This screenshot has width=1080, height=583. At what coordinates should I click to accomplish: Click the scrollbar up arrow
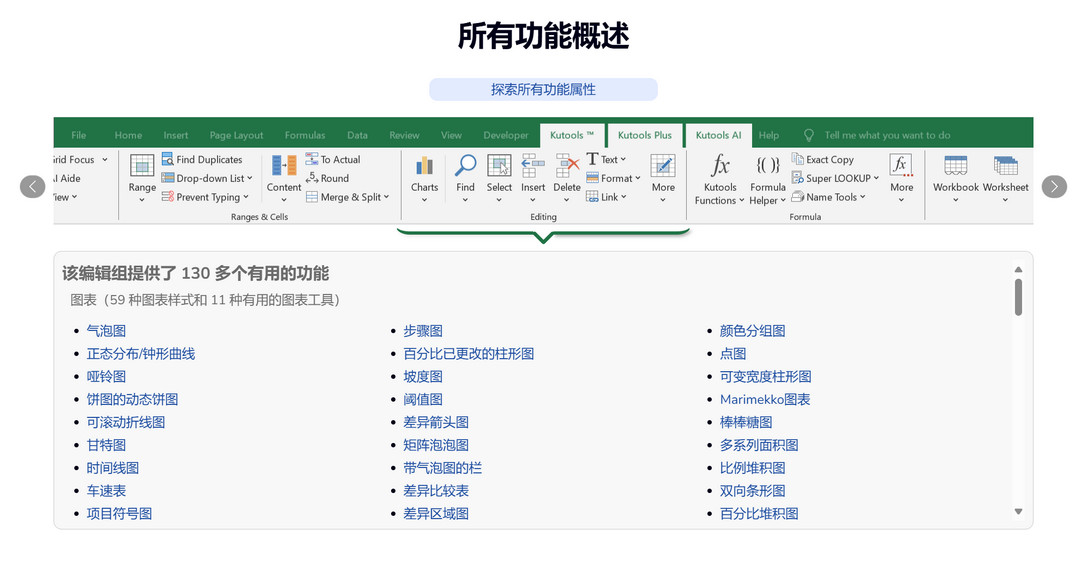[x=1018, y=269]
